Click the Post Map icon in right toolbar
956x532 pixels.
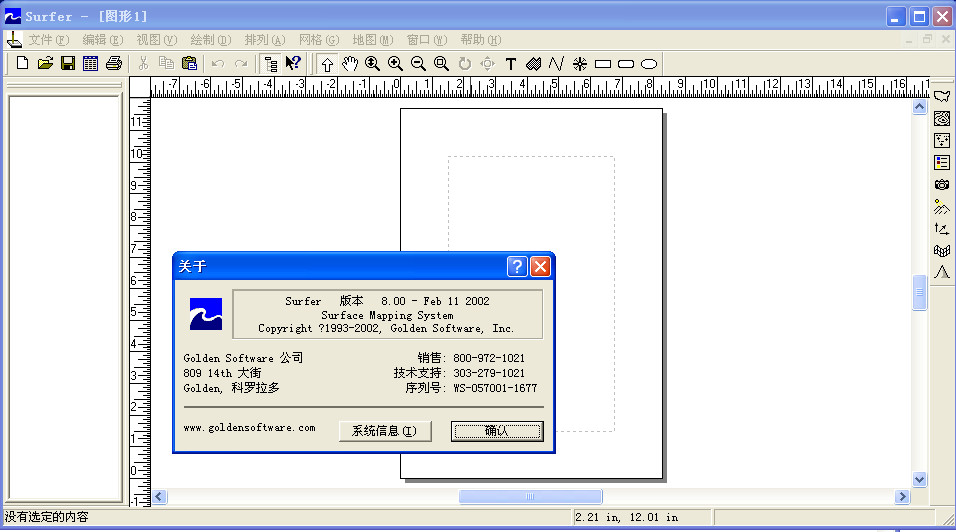[x=942, y=140]
